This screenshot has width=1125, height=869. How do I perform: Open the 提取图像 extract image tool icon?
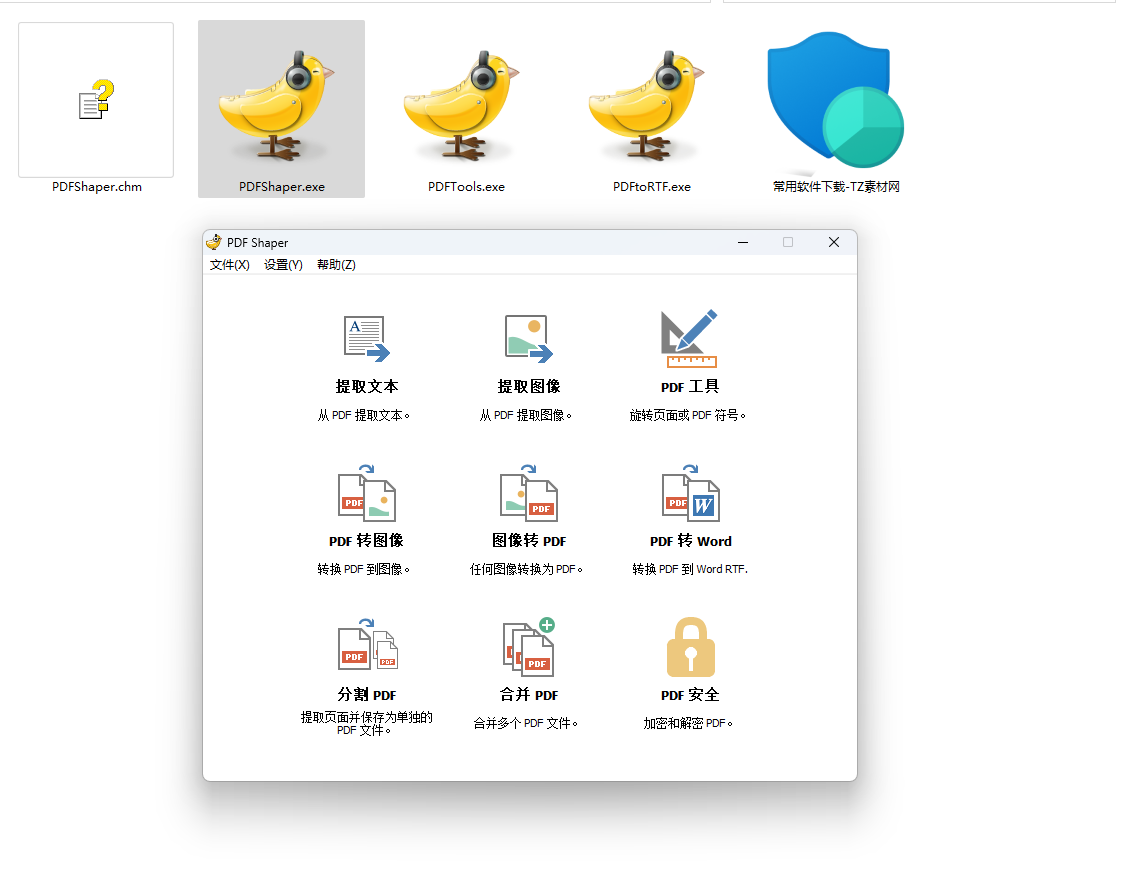[x=529, y=338]
